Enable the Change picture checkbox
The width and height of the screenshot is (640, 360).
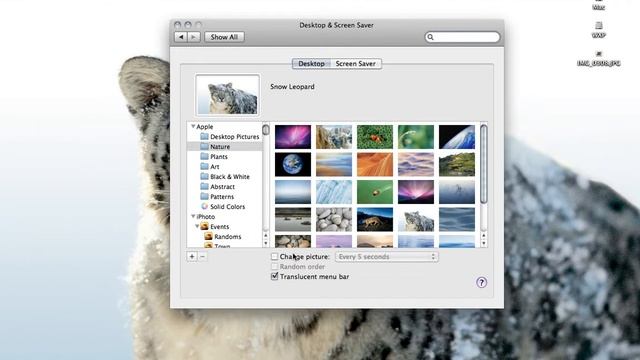click(x=275, y=256)
